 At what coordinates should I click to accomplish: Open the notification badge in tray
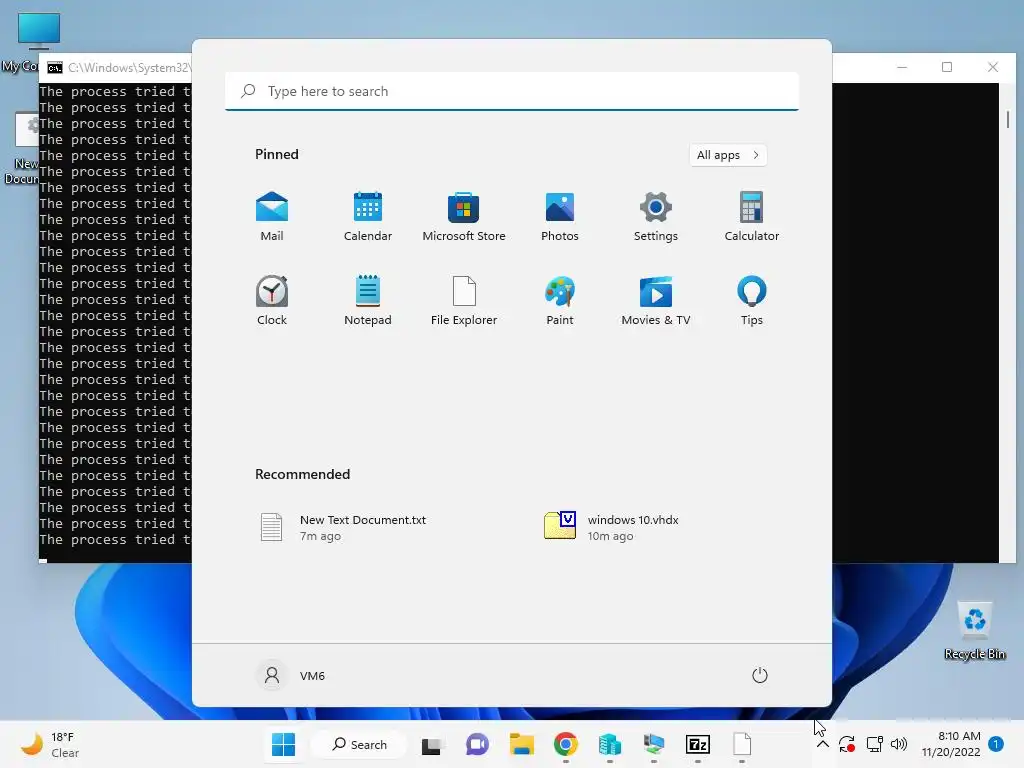pos(996,744)
